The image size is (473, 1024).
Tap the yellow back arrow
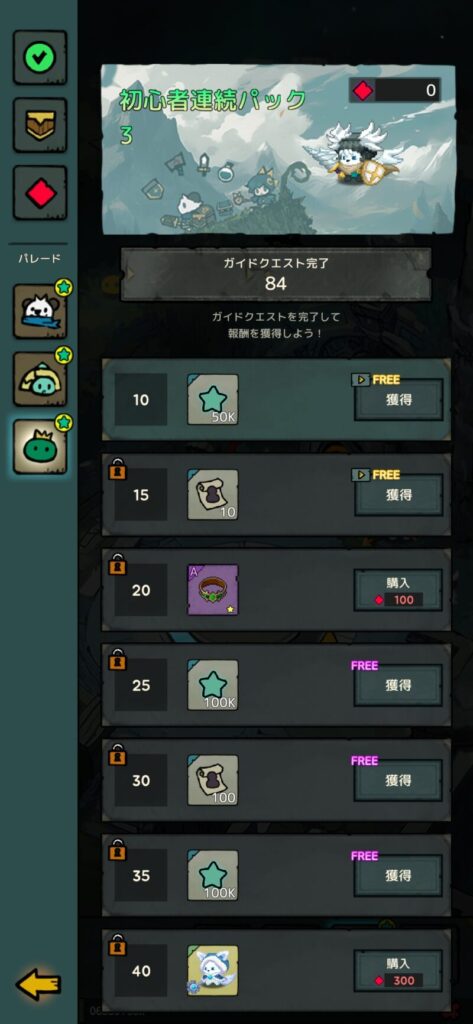point(38,985)
